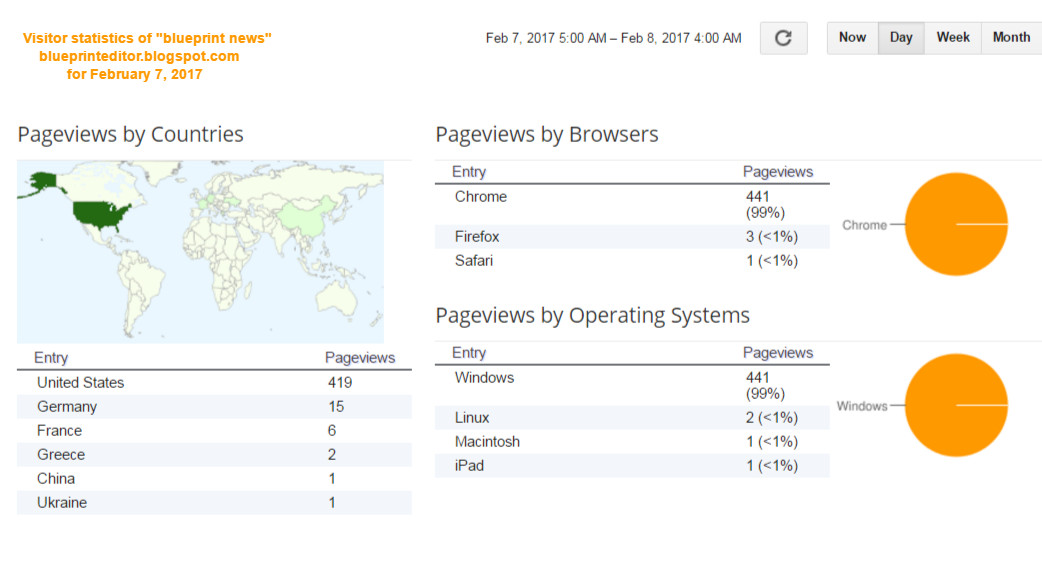Click the Windows operating system entry

(x=484, y=377)
